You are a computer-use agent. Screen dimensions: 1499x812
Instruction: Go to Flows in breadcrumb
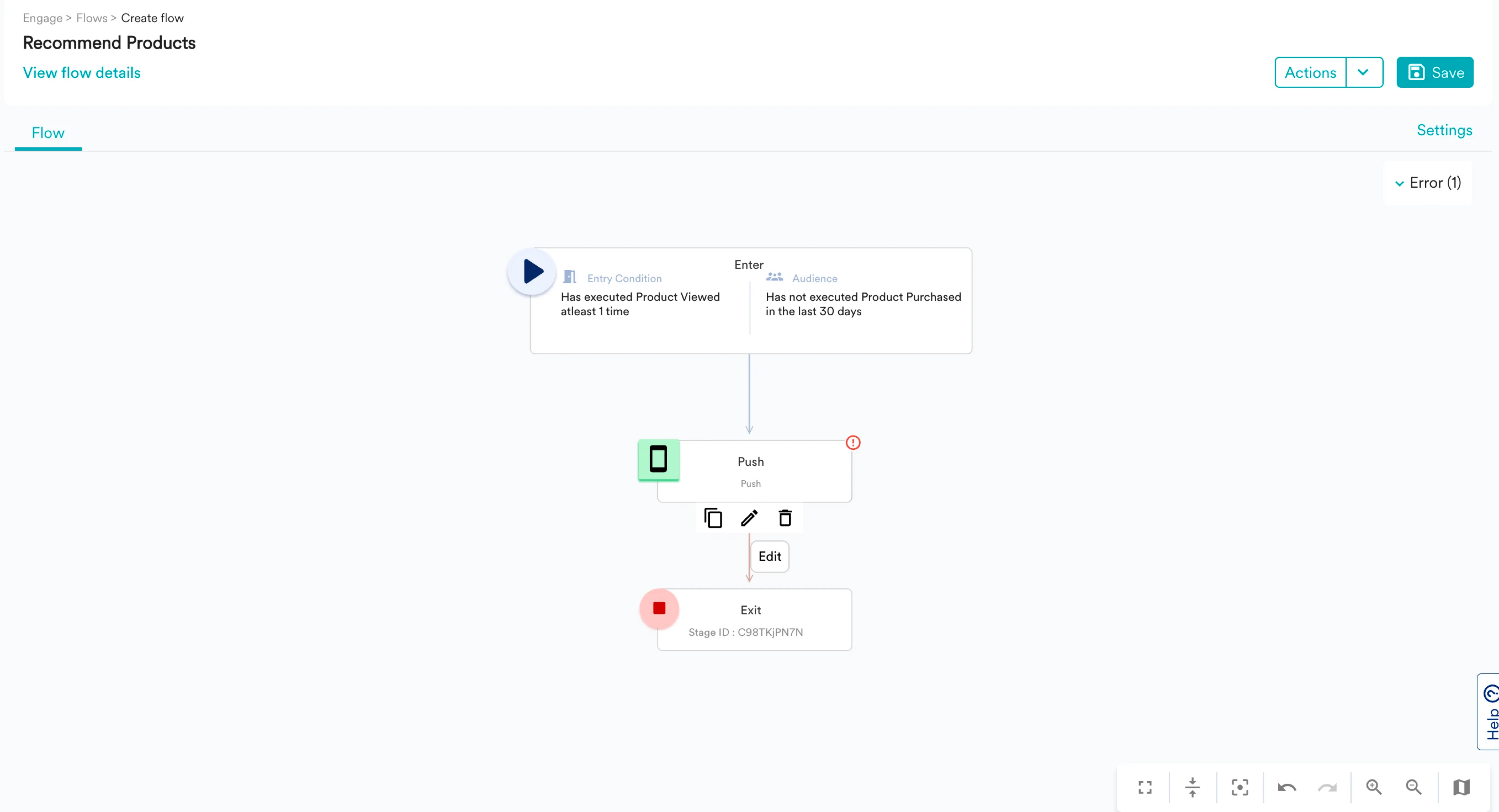pyautogui.click(x=91, y=18)
